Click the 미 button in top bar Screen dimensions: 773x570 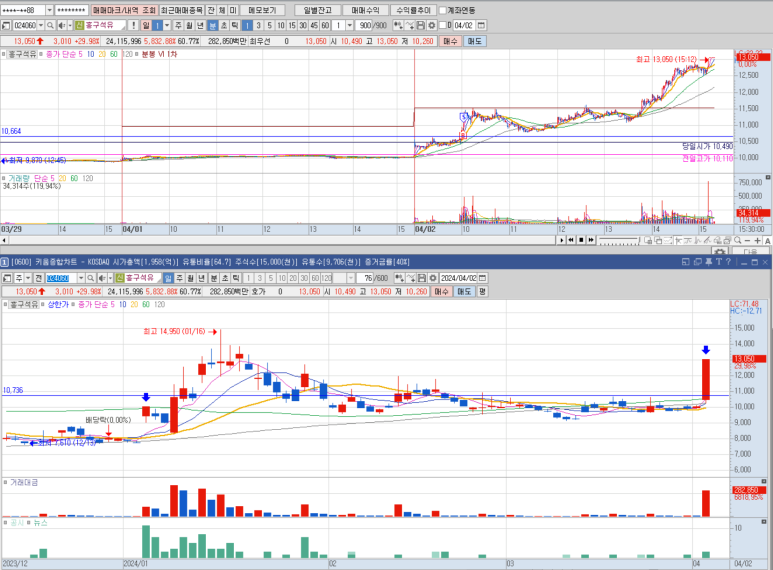(233, 10)
